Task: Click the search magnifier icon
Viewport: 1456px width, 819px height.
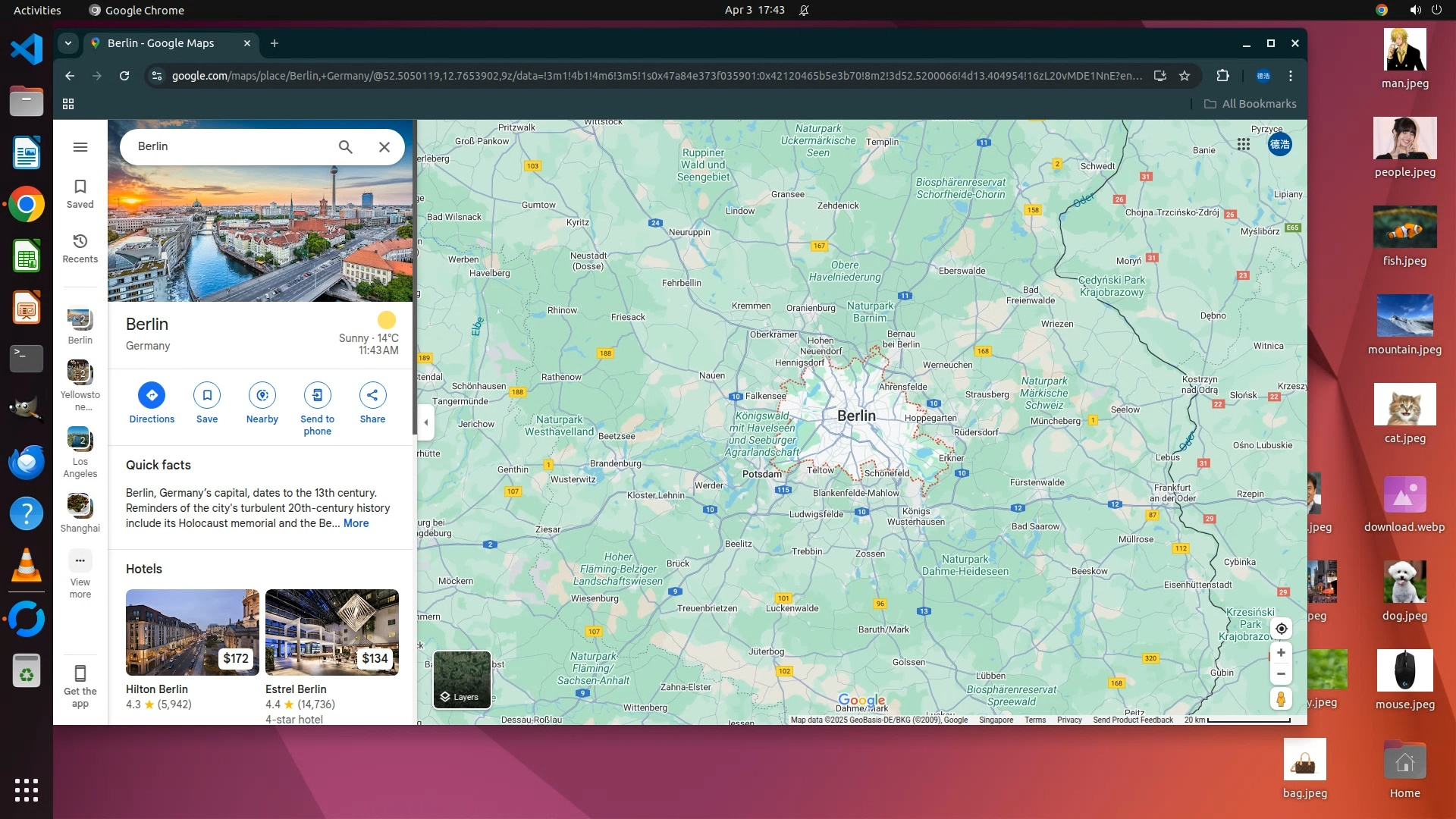Action: [345, 147]
